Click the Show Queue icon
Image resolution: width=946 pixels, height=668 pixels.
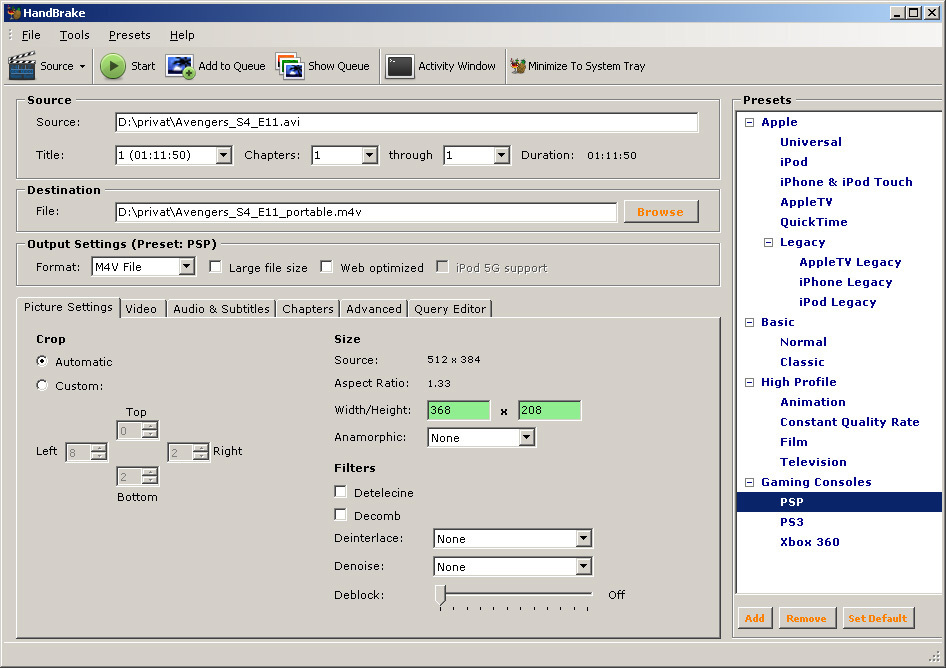pos(290,66)
